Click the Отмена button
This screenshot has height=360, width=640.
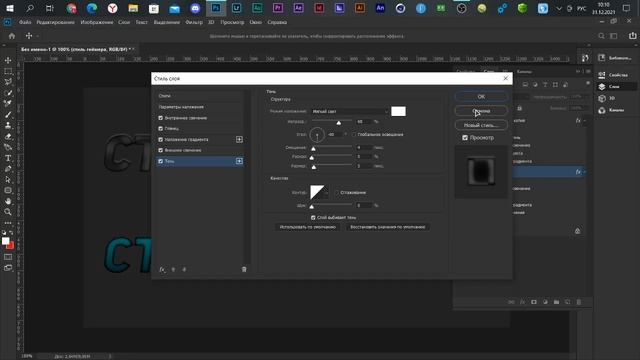(x=481, y=111)
